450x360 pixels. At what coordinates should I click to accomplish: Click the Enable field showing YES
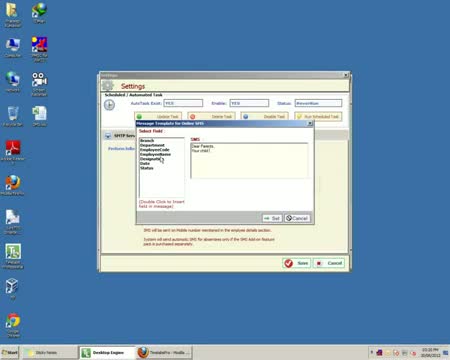249,103
